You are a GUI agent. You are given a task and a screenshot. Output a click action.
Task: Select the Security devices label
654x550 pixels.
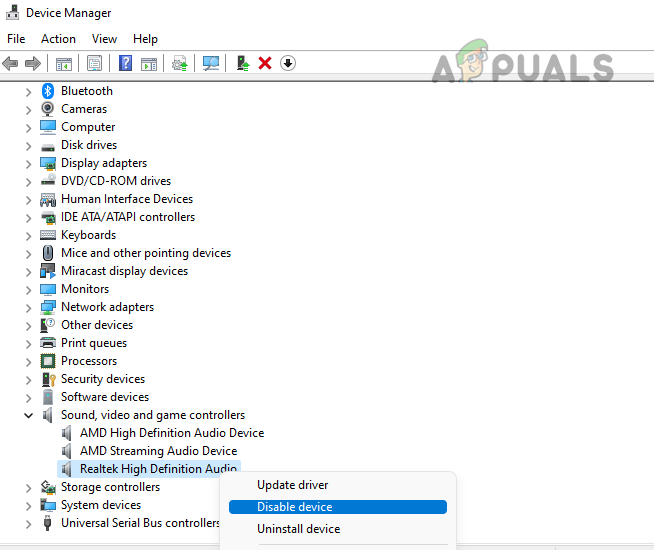[x=103, y=379]
